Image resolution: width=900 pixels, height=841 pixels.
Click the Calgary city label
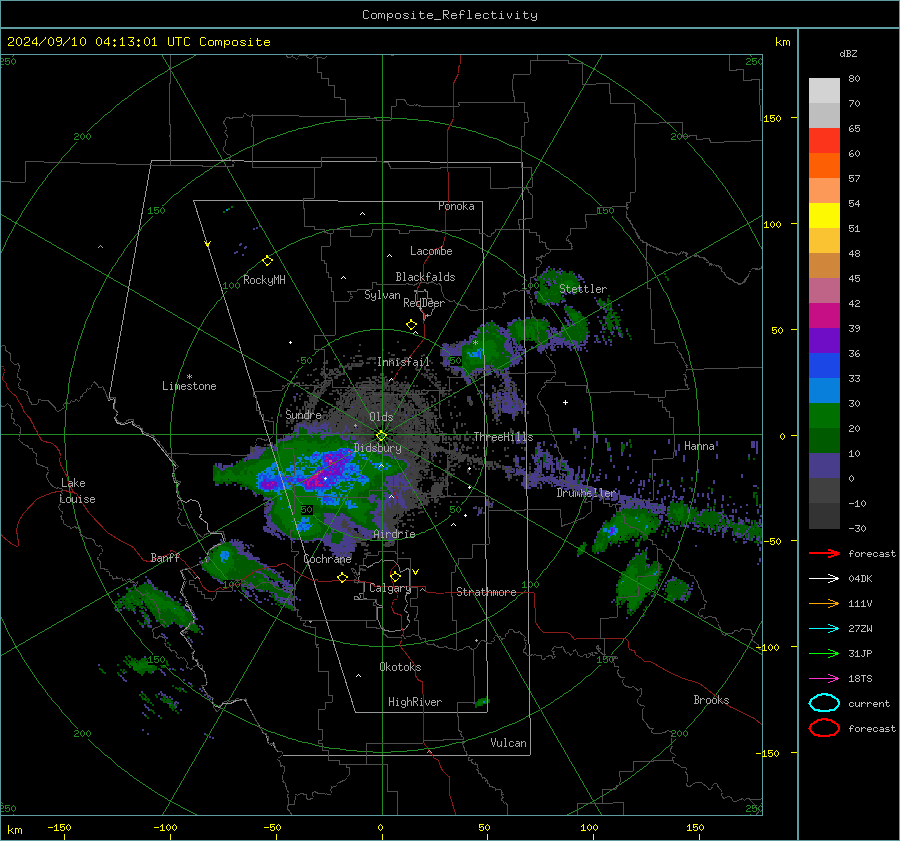(390, 588)
